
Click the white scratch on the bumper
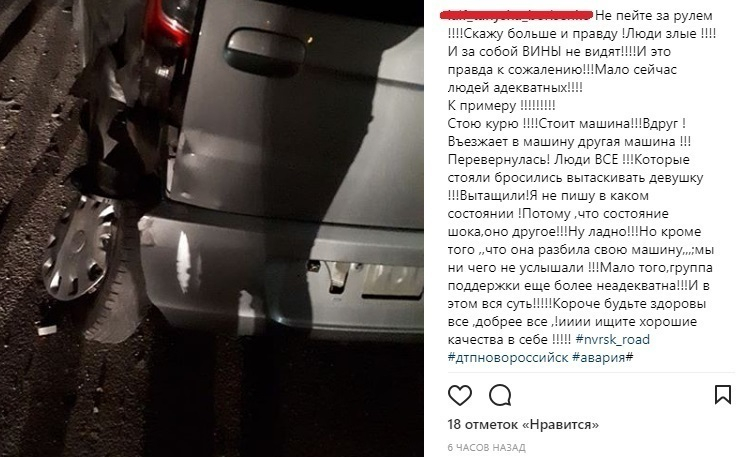tap(183, 261)
